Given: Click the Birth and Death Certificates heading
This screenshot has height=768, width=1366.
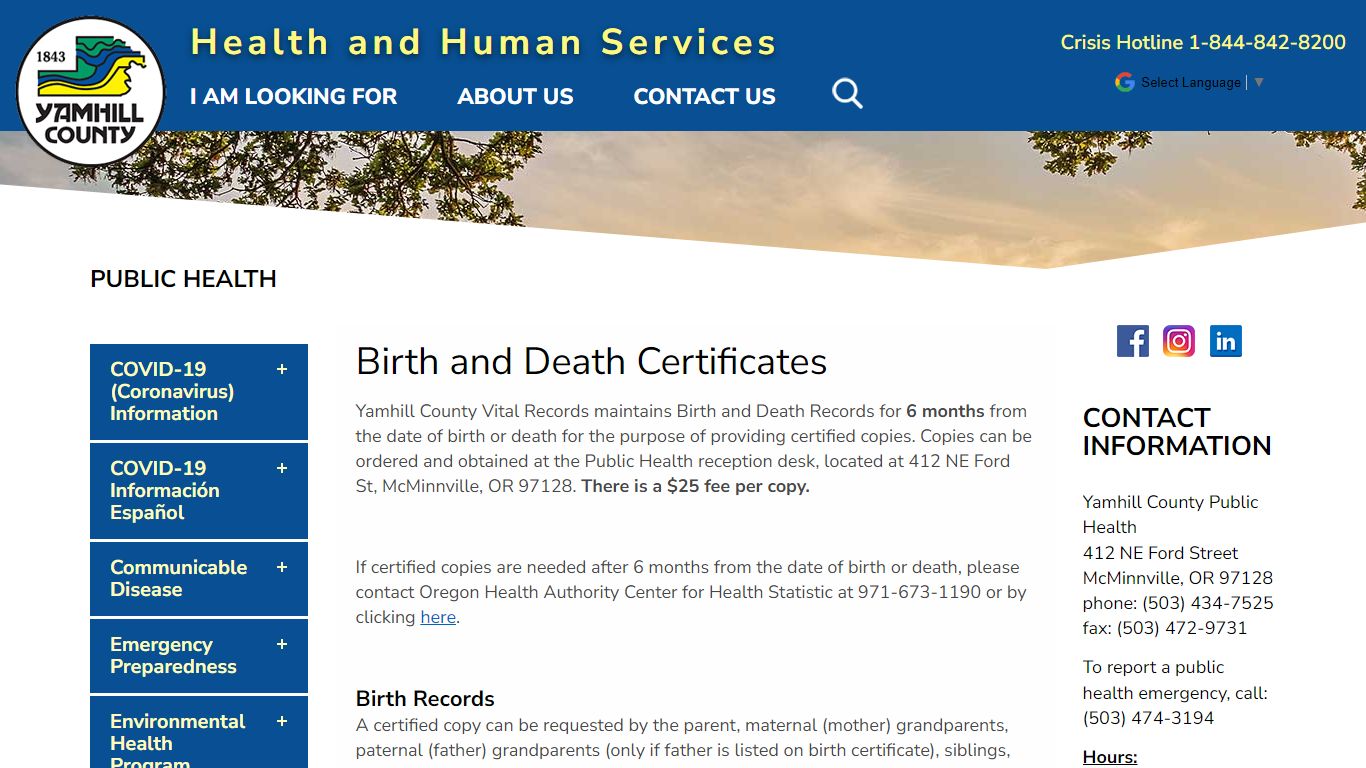Looking at the screenshot, I should point(592,361).
